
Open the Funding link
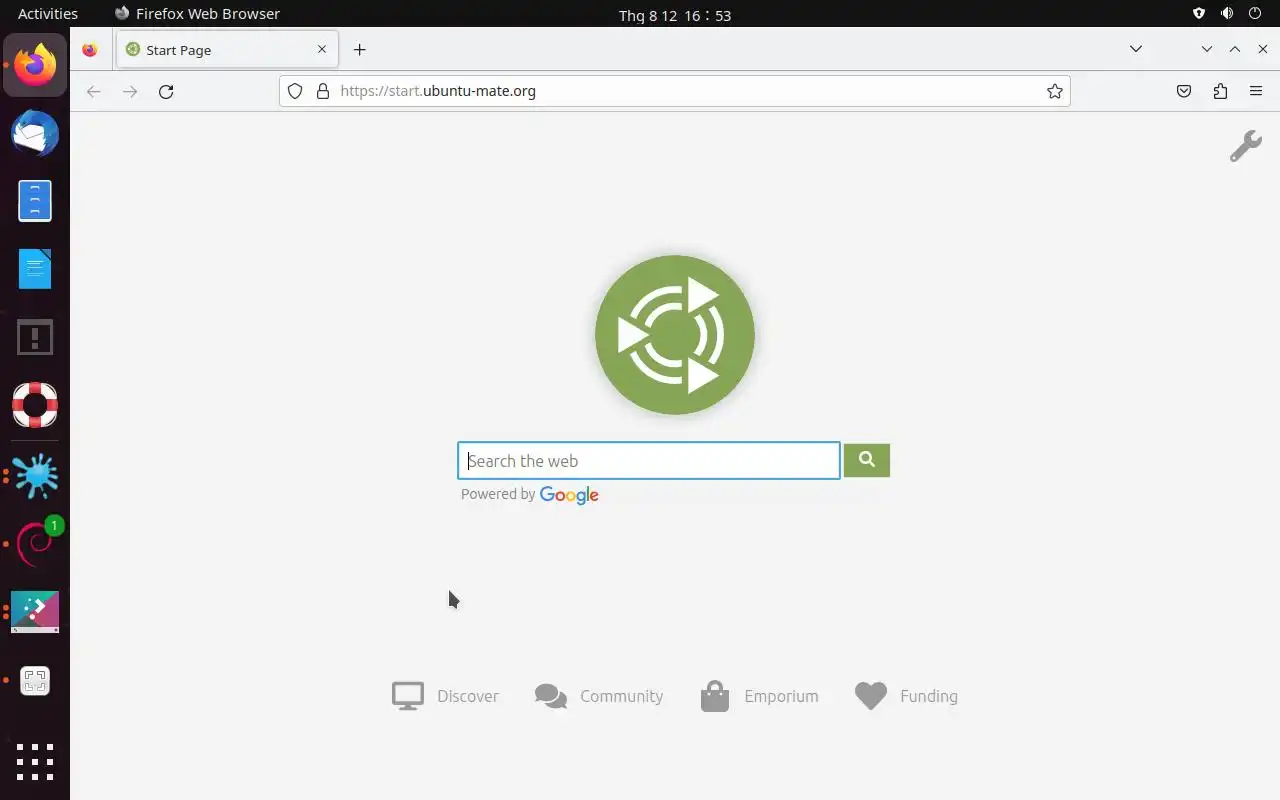point(906,696)
